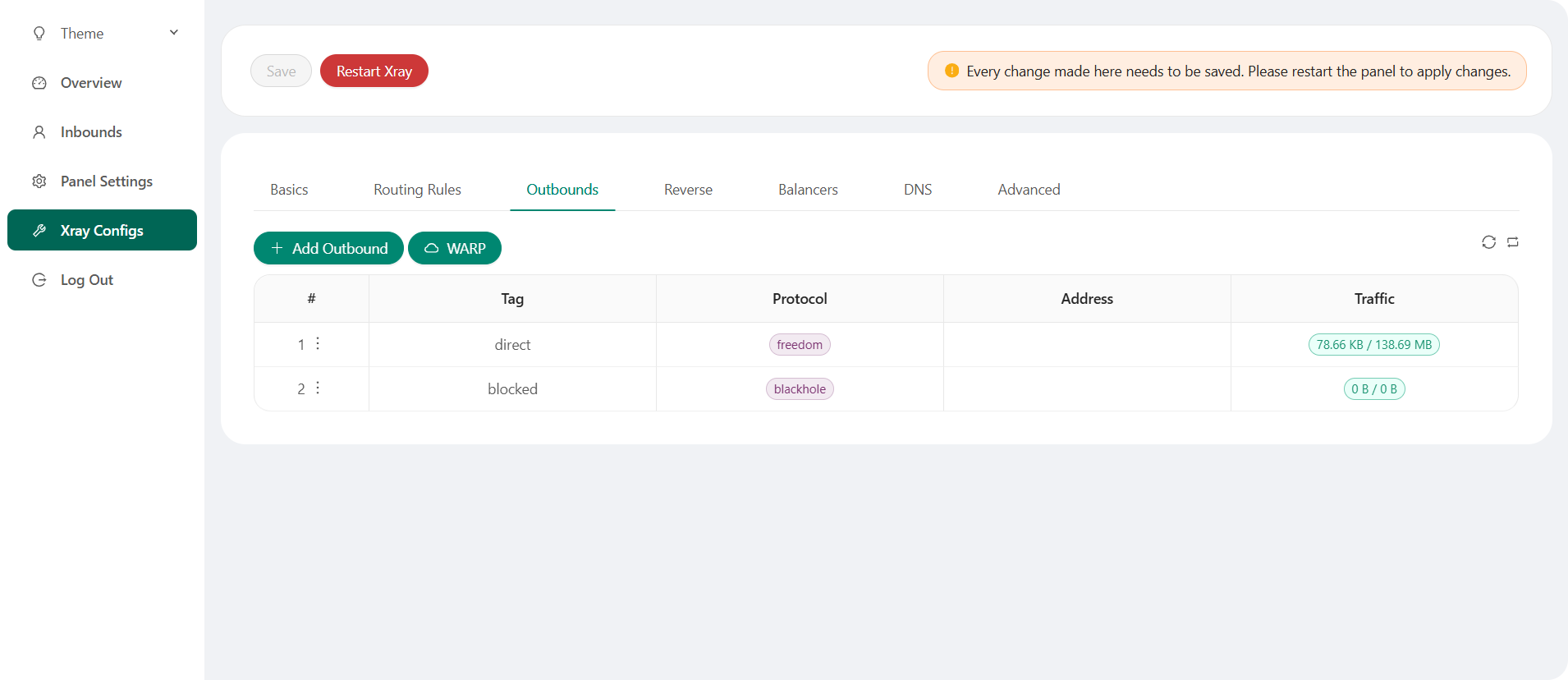The height and width of the screenshot is (680, 1568).
Task: Open the DNS tab
Action: tap(918, 190)
